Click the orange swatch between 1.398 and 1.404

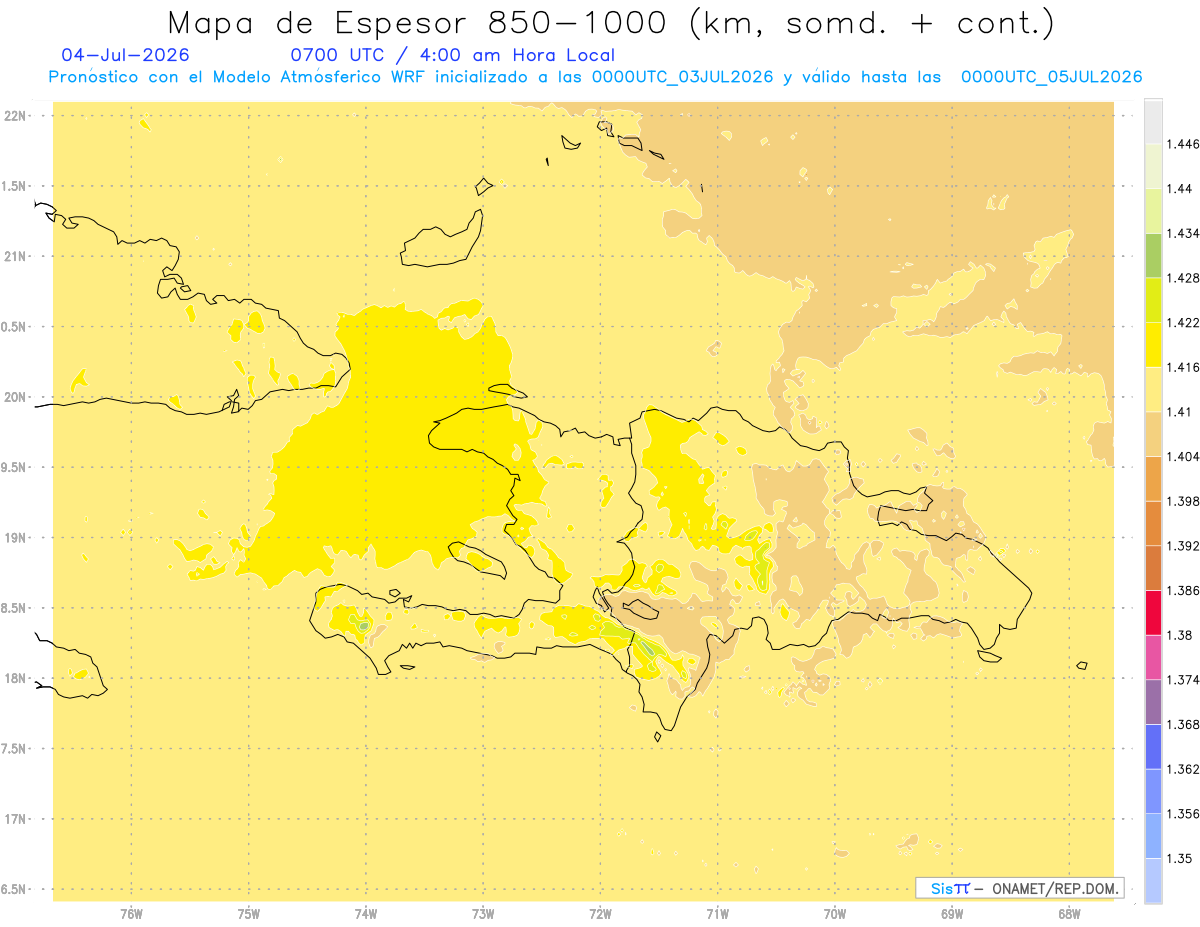coord(1153,478)
